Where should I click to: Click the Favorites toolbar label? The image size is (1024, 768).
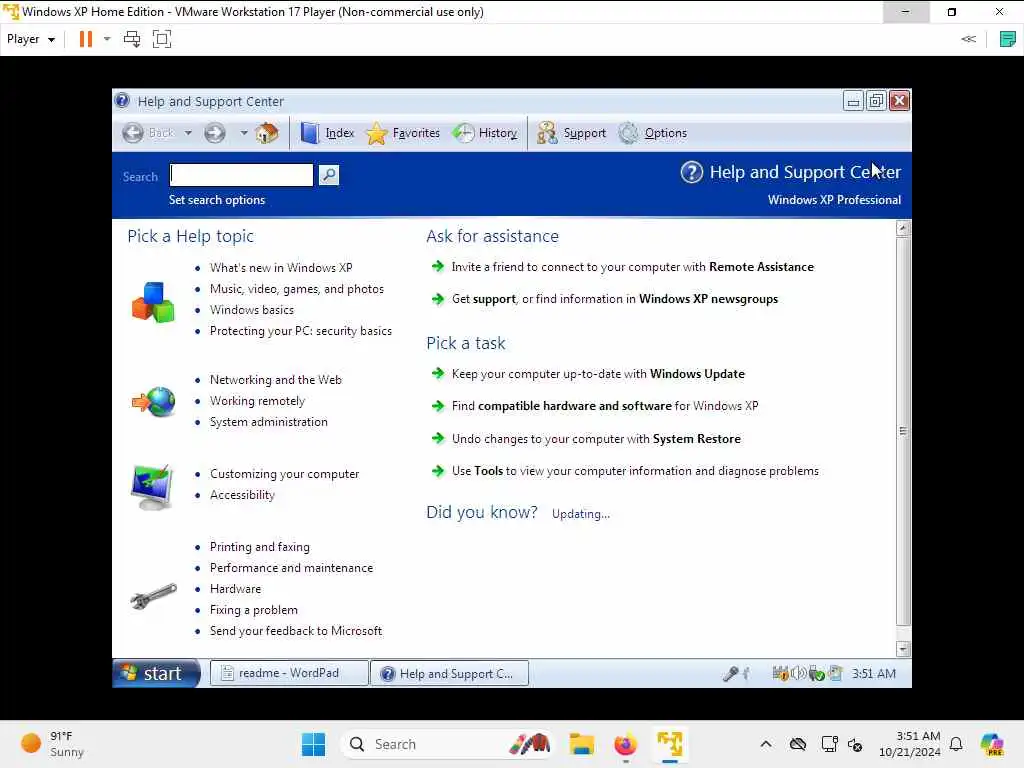416,133
